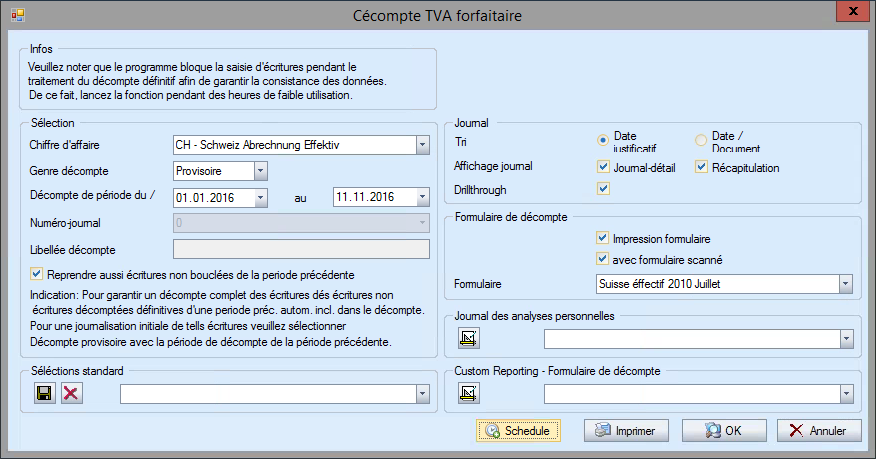This screenshot has width=876, height=459.
Task: Click the red X delete selection icon
Action: tap(70, 395)
